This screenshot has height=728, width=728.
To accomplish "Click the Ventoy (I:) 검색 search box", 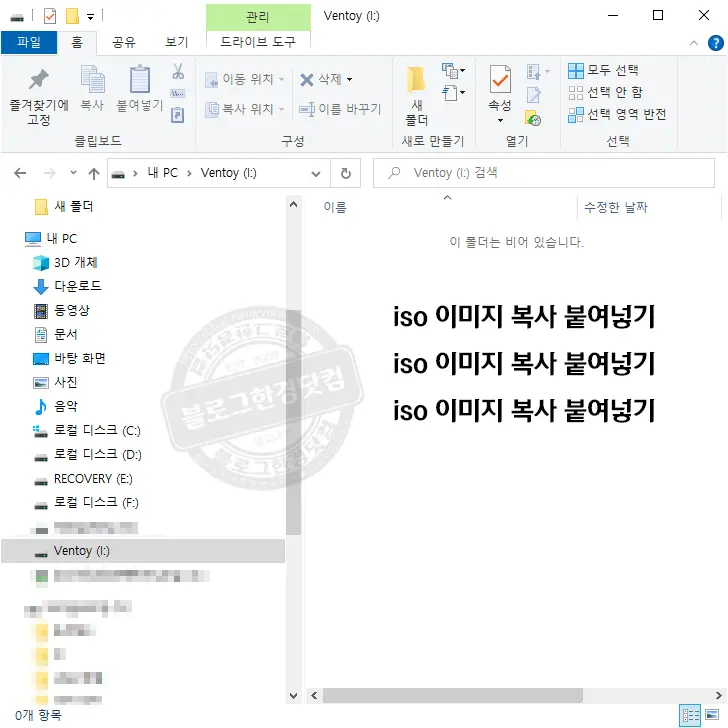I will point(543,173).
